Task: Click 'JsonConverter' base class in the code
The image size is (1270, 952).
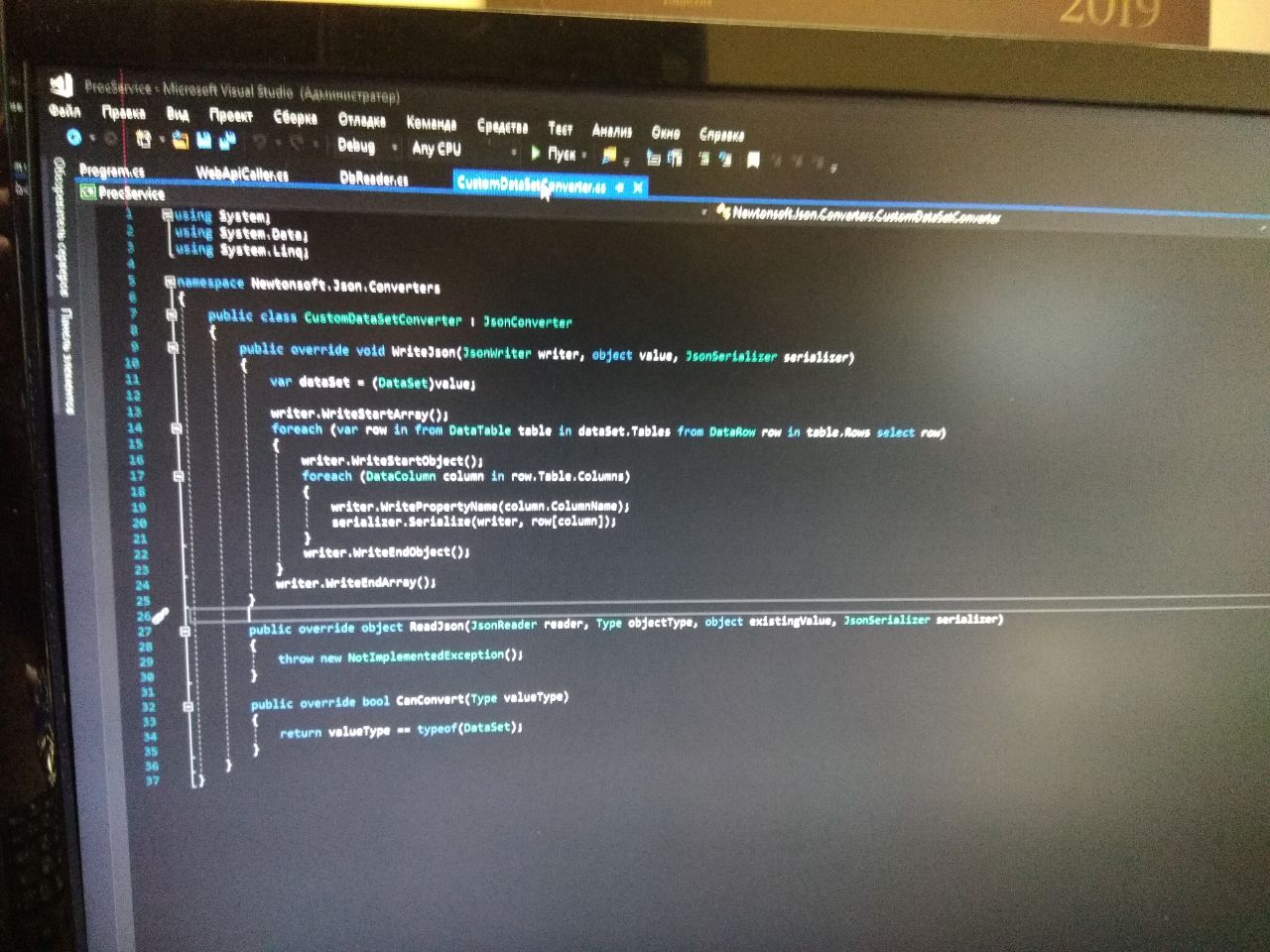Action: pyautogui.click(x=528, y=321)
